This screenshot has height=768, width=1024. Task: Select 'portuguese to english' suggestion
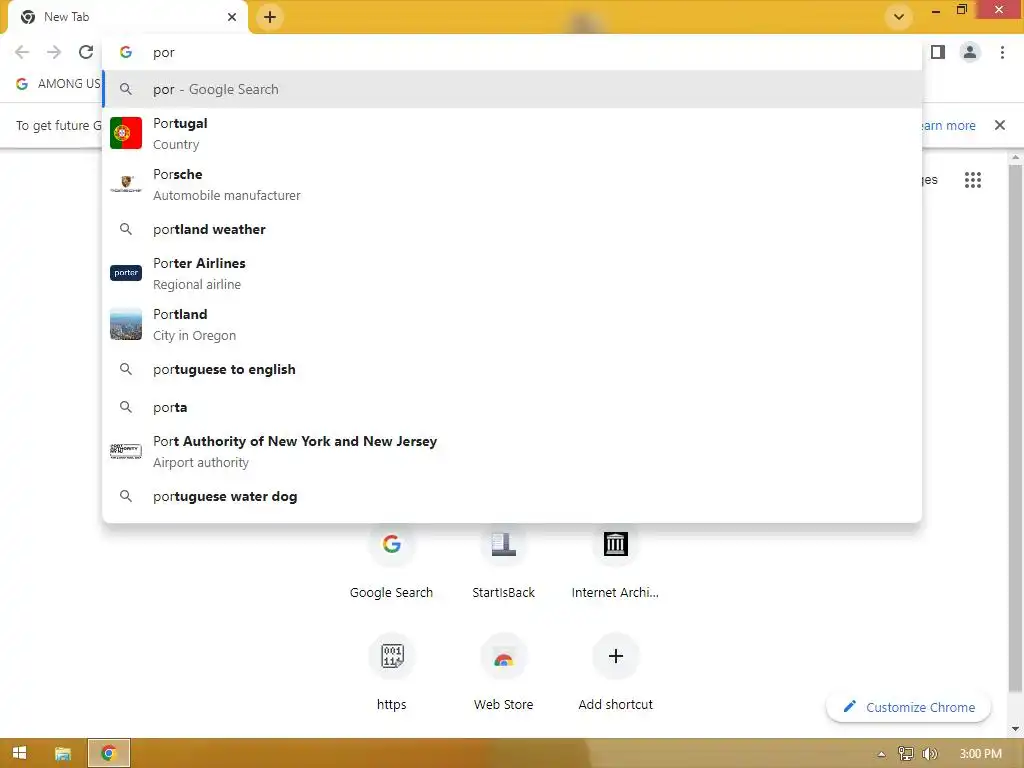pyautogui.click(x=512, y=370)
